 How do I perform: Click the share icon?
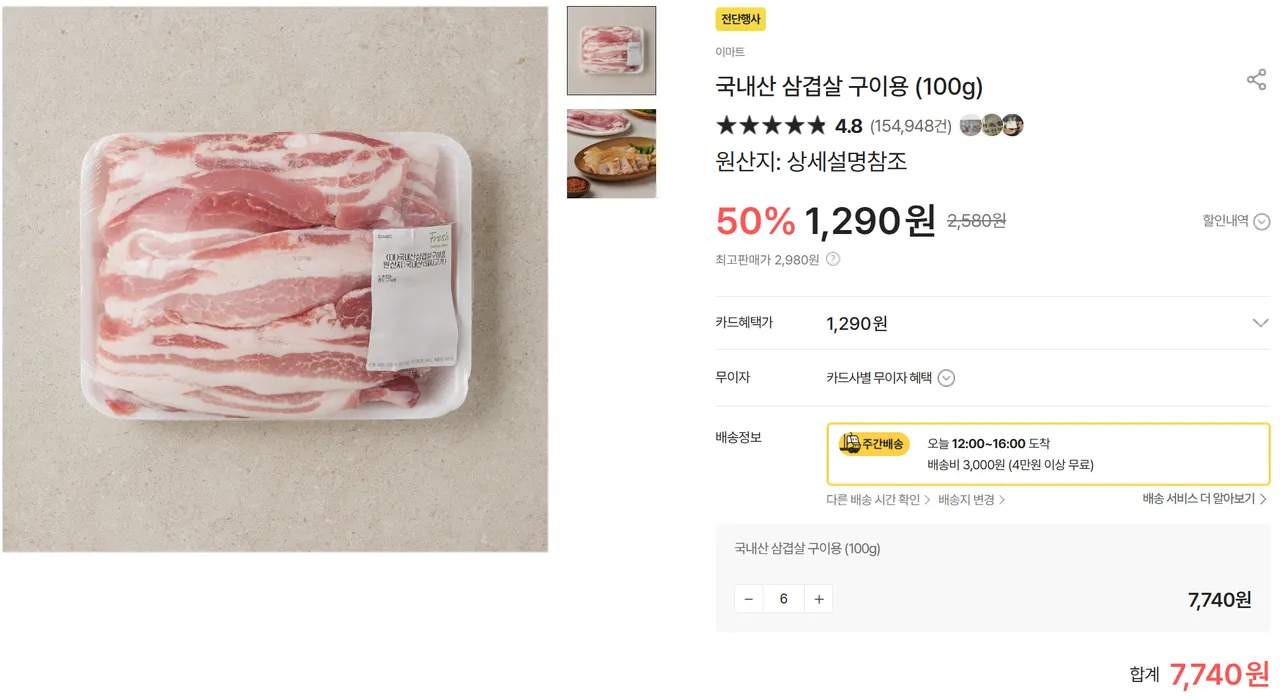[1256, 81]
